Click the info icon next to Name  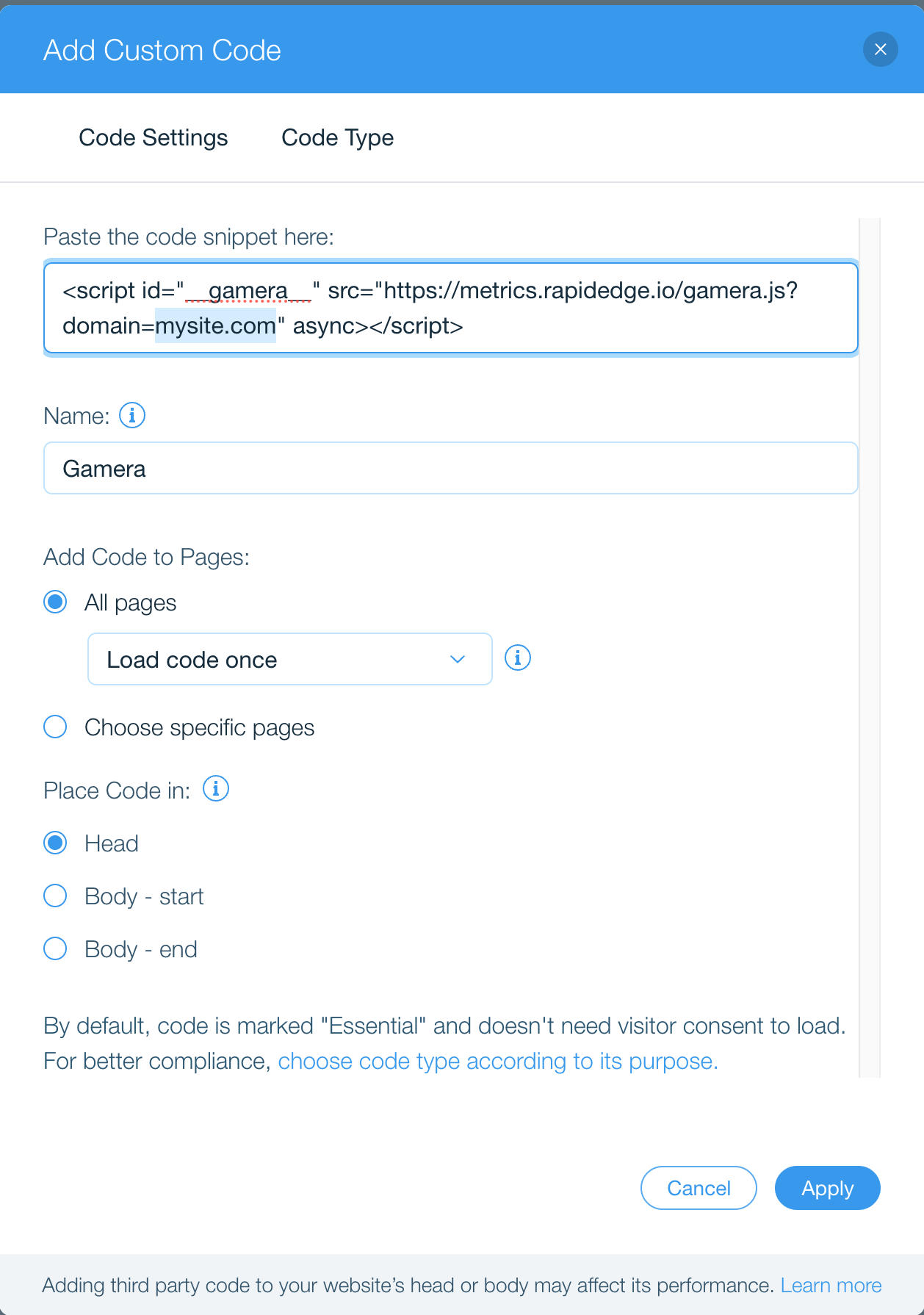(x=132, y=416)
